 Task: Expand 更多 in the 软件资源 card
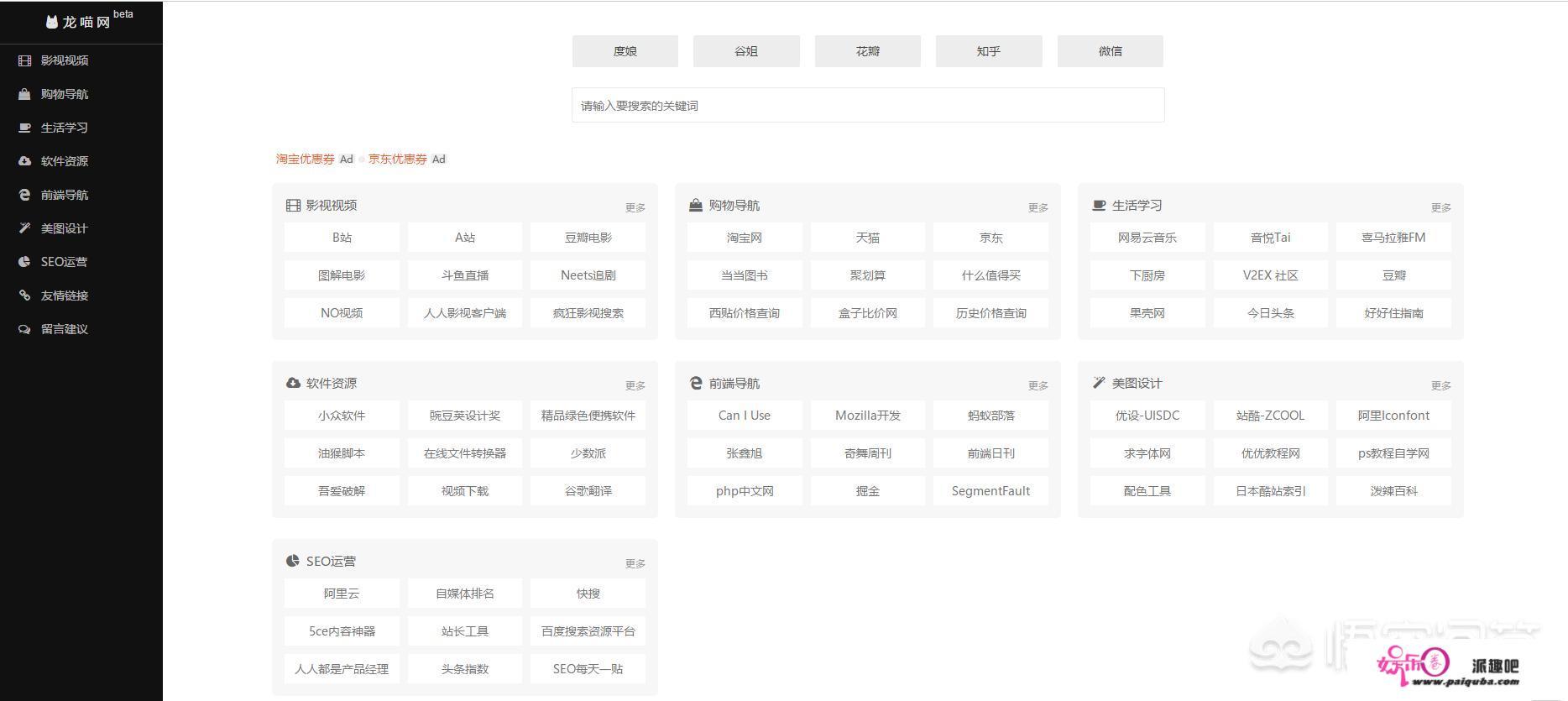point(635,385)
